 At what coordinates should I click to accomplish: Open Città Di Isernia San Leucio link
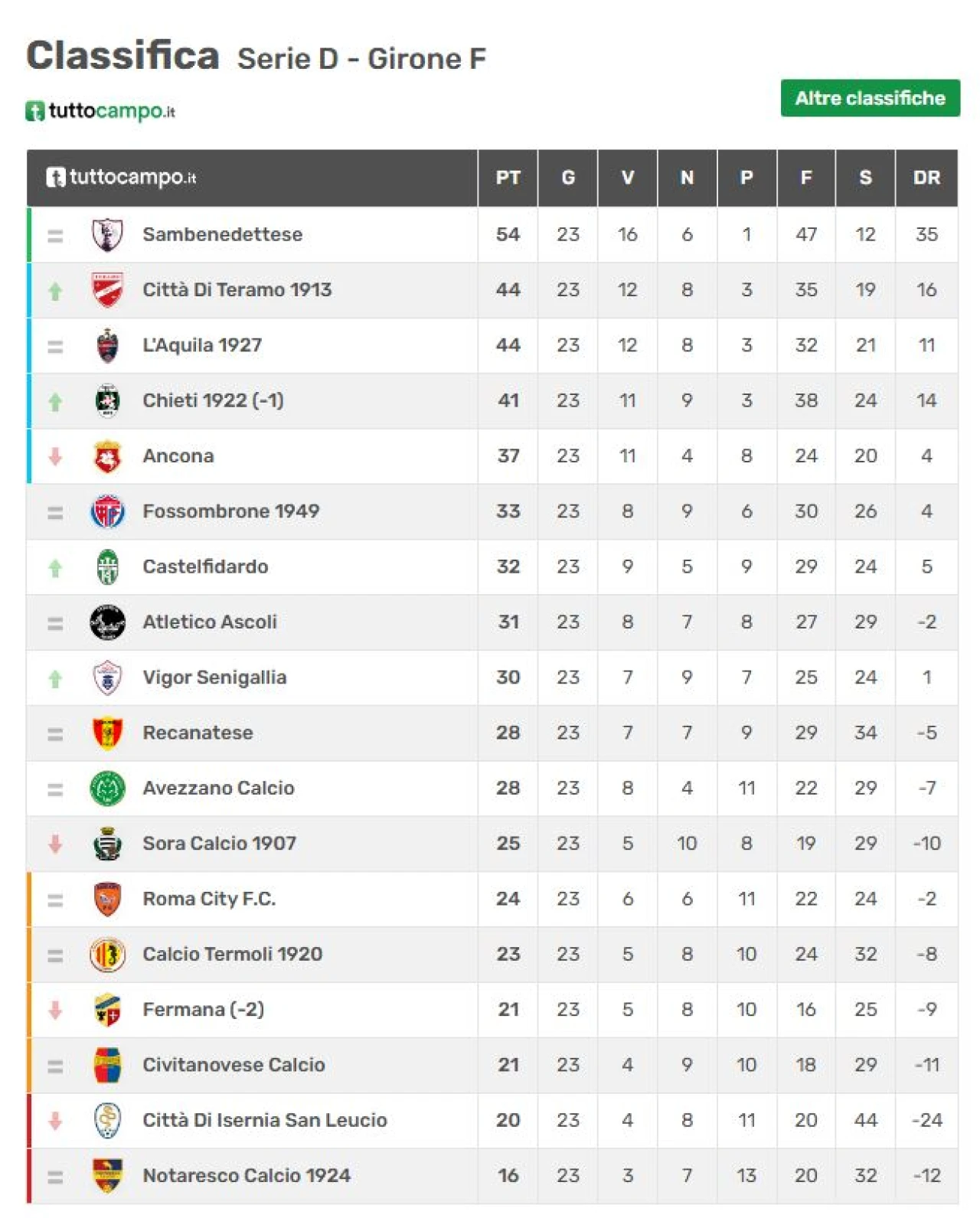click(x=265, y=1120)
